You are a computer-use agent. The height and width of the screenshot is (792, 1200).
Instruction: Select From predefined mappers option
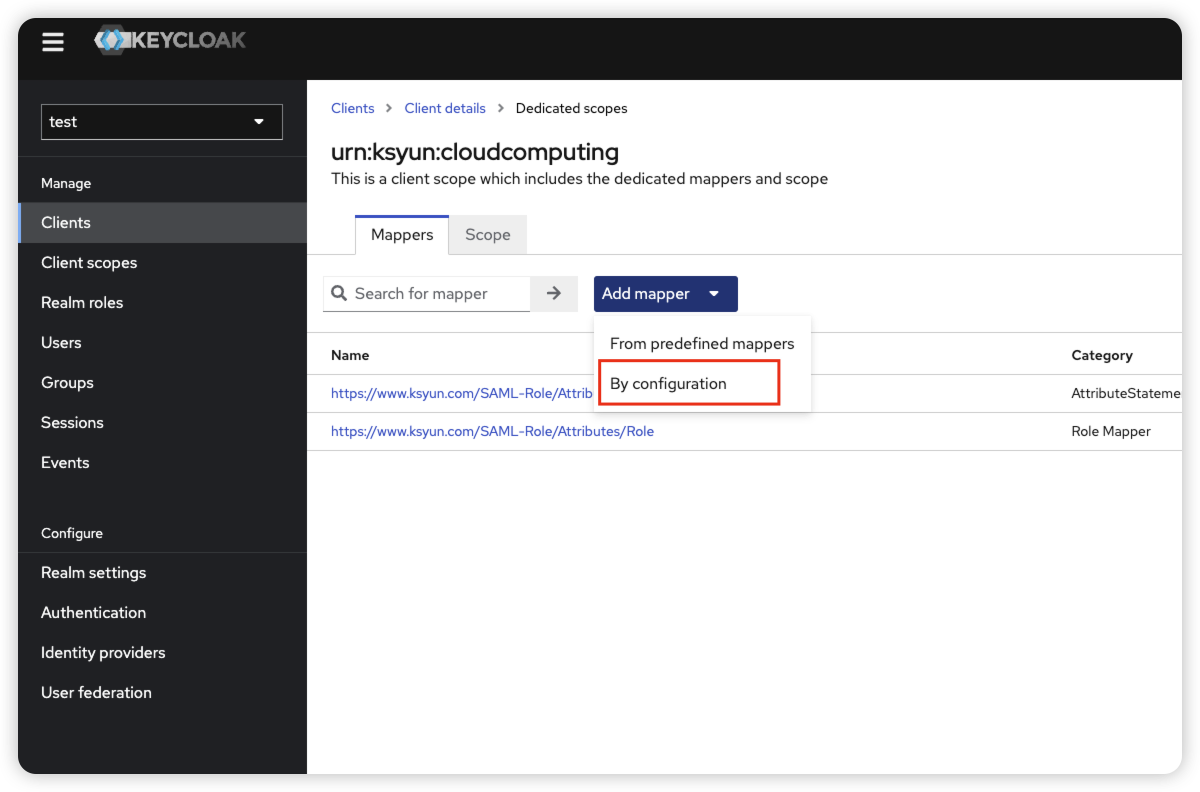[701, 343]
